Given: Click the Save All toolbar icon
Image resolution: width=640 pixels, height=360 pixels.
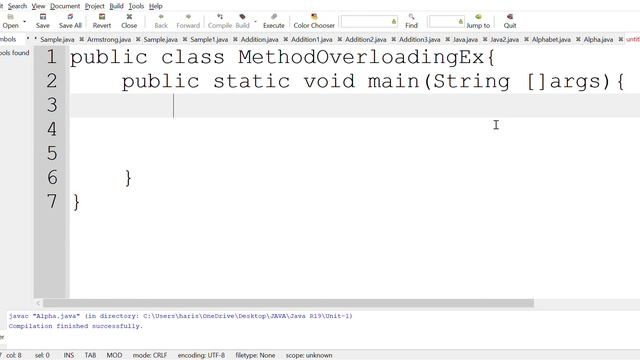Looking at the screenshot, I should click(70, 21).
